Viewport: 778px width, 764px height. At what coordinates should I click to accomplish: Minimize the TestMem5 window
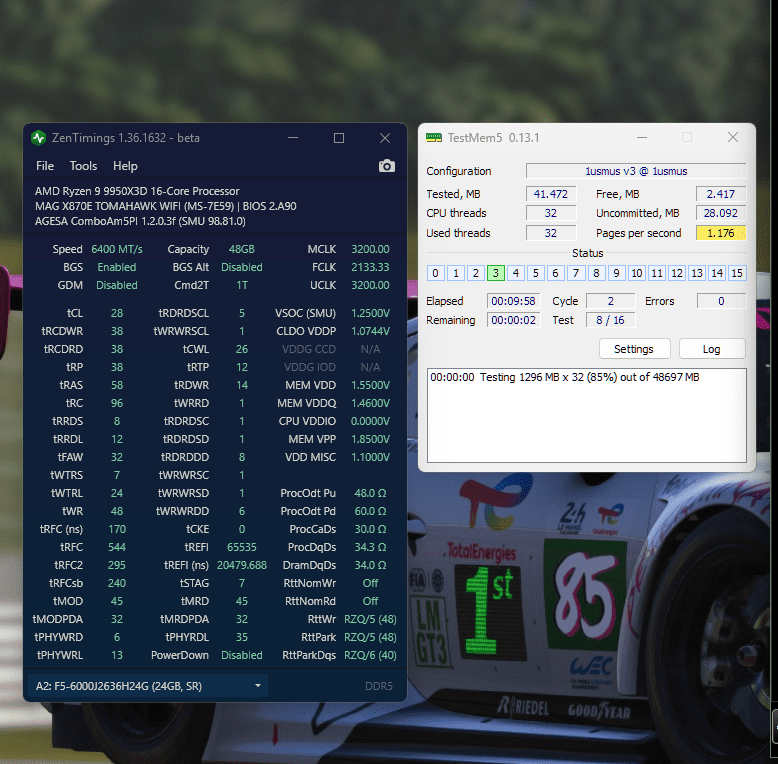pos(642,137)
